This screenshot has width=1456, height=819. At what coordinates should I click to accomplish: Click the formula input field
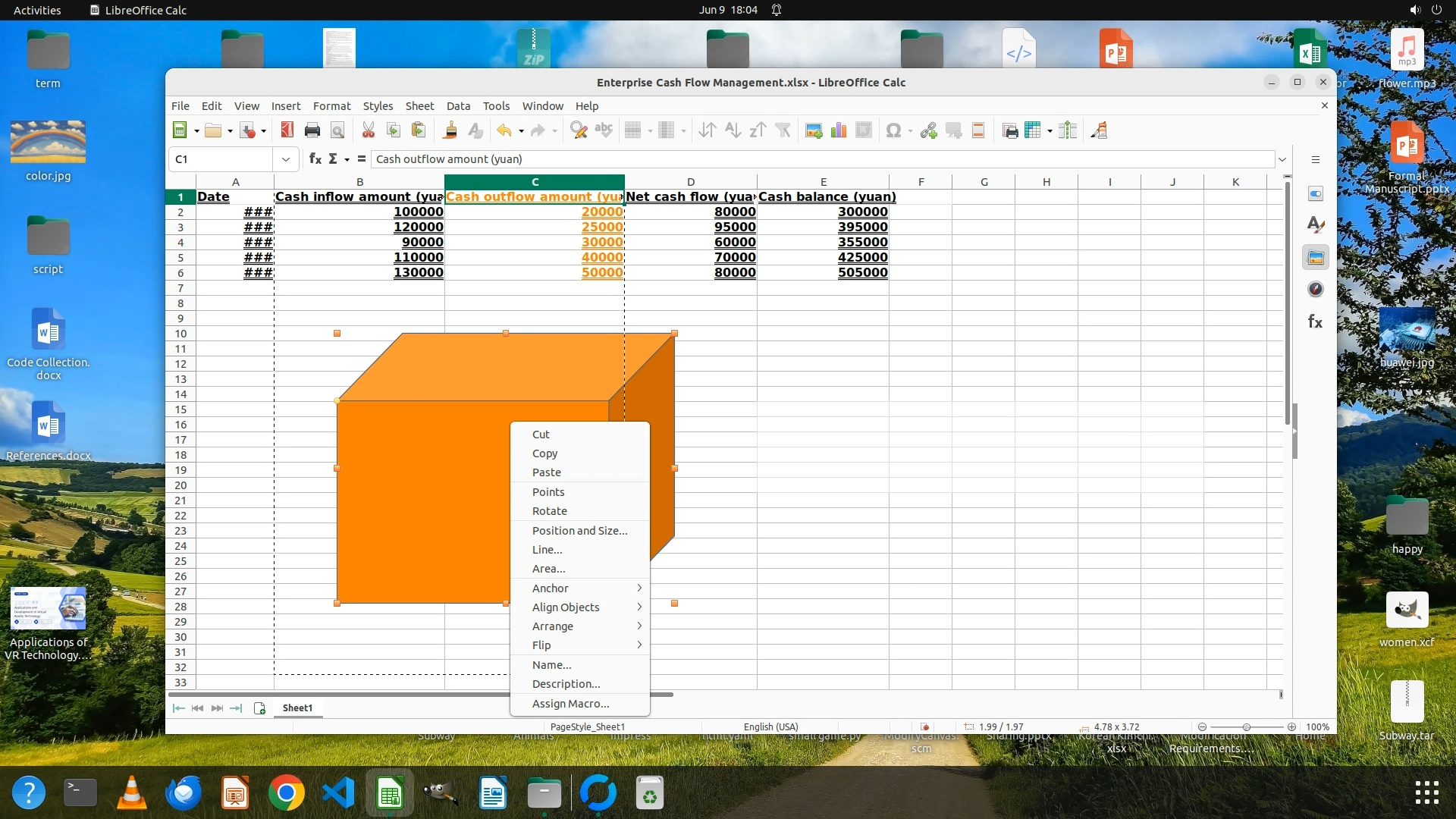point(819,159)
